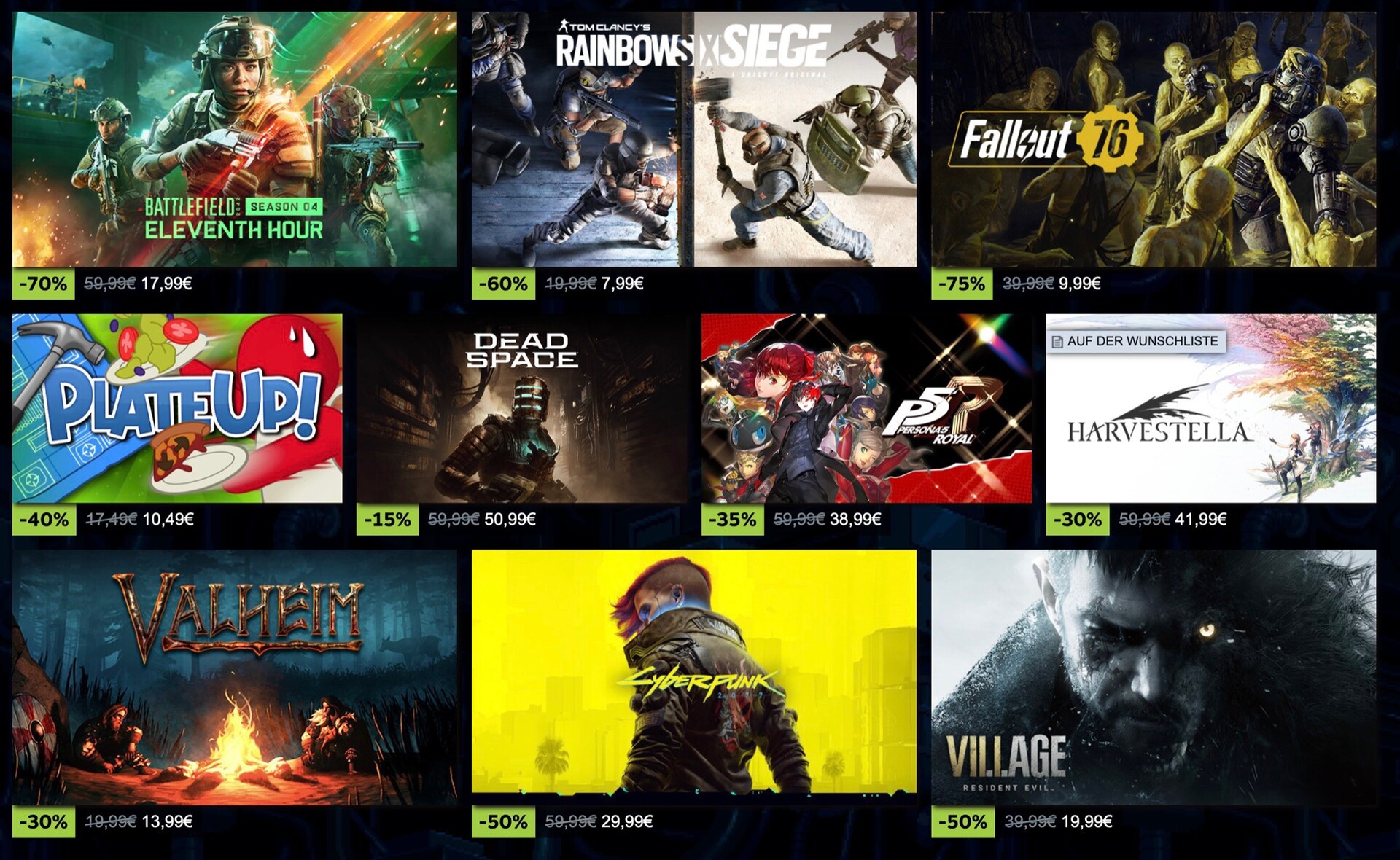Open the Rainbow Six Siege game banner
This screenshot has width=1400, height=860.
(x=694, y=139)
